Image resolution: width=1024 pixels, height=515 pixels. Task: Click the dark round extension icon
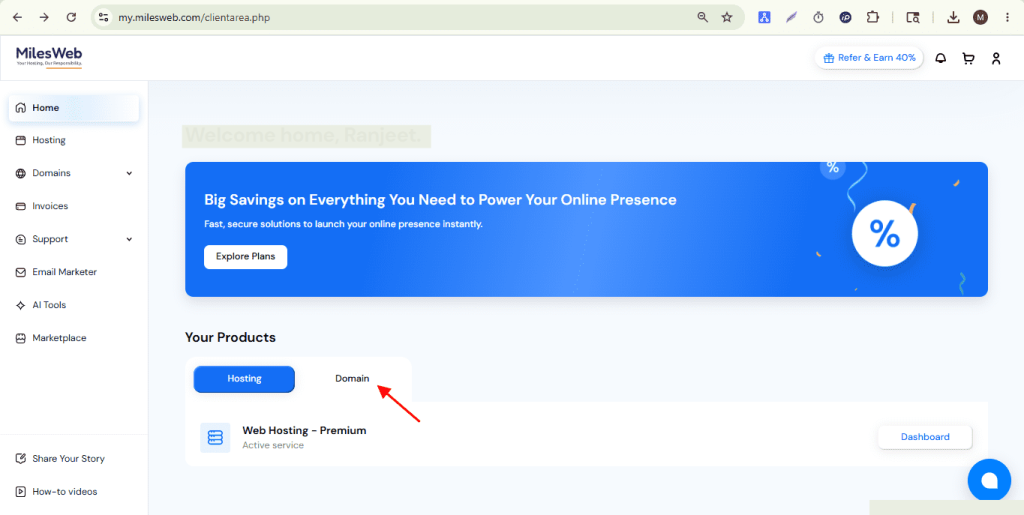point(846,18)
